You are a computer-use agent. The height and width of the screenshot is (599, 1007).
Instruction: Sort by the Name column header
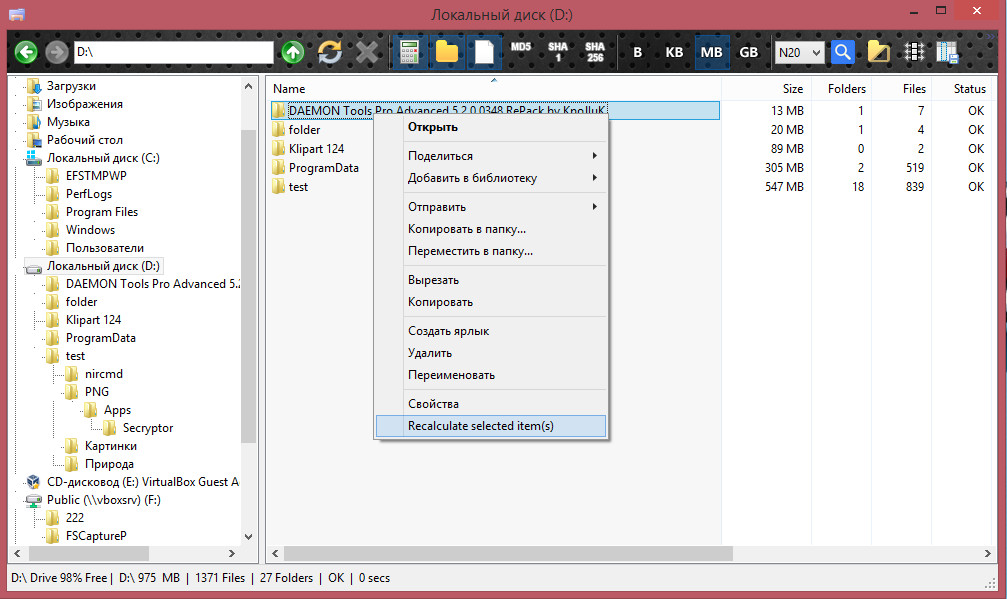494,89
